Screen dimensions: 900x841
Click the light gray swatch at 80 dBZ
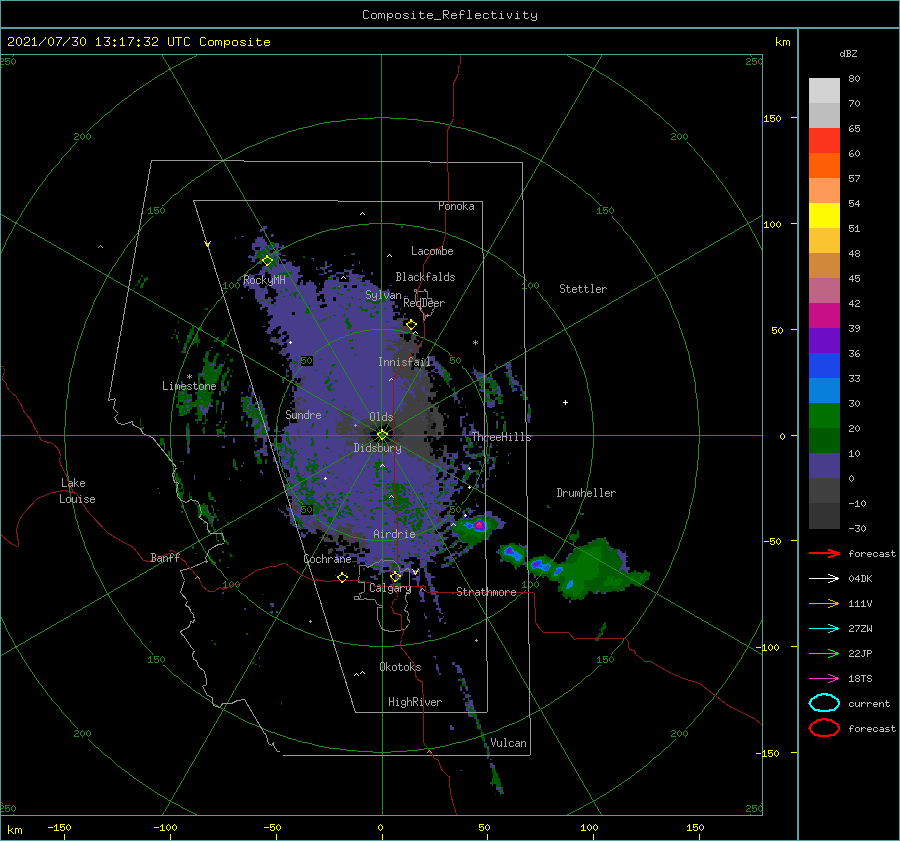tap(824, 90)
